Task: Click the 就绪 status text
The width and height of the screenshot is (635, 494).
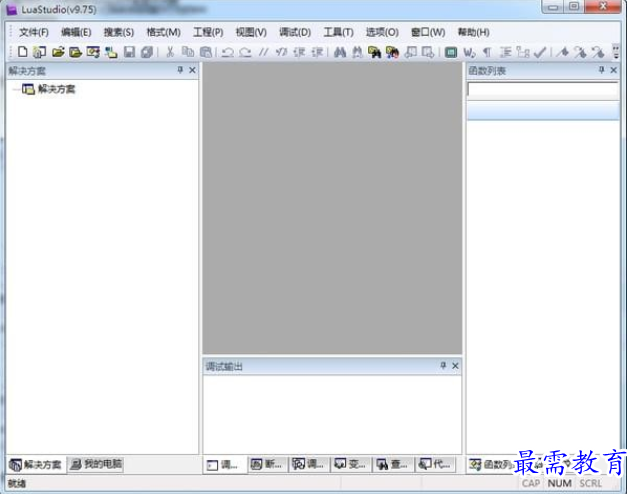Action: point(17,483)
